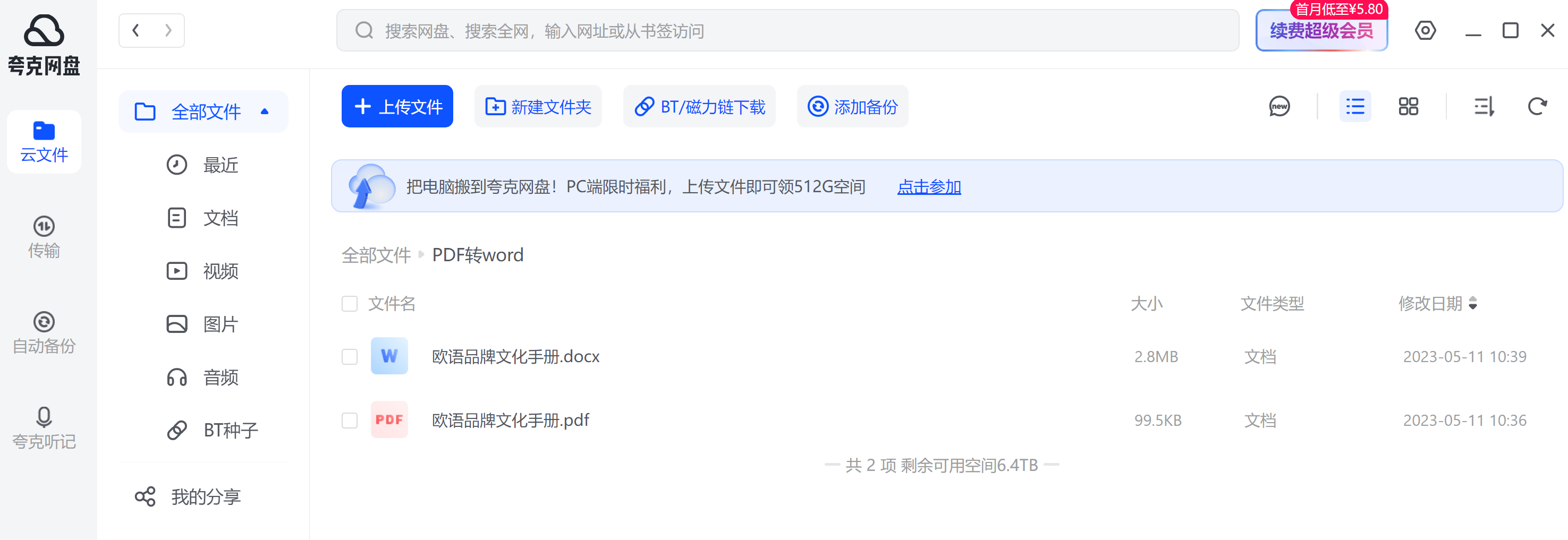Click the Quark cloud logo icon
Viewport: 1568px width, 540px height.
[x=44, y=30]
